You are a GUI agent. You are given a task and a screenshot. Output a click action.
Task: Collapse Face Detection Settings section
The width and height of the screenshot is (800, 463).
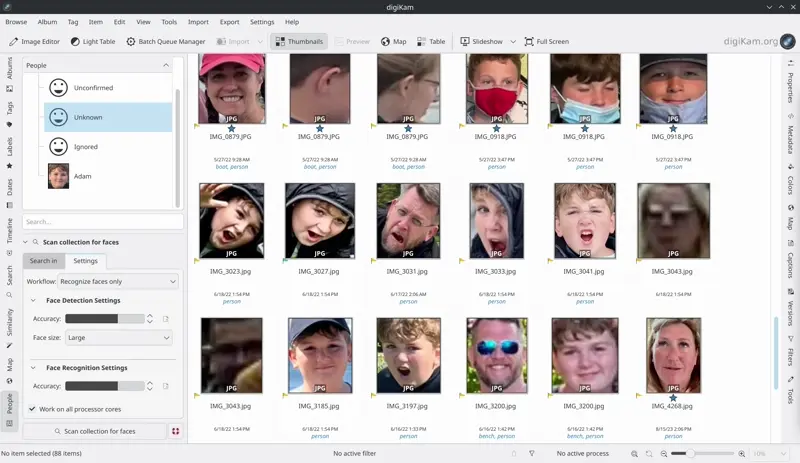click(33, 300)
